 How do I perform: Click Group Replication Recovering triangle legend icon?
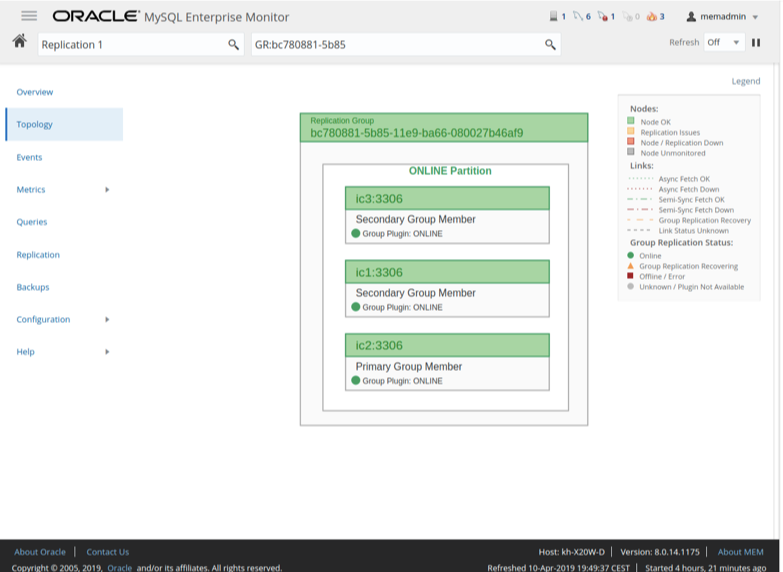tap(630, 265)
